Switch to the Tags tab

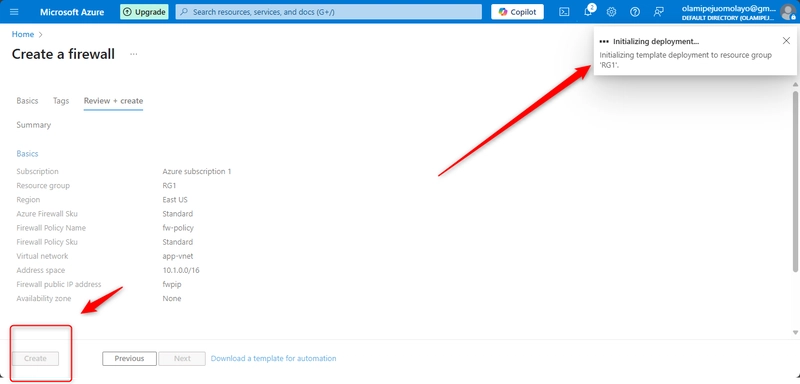61,101
